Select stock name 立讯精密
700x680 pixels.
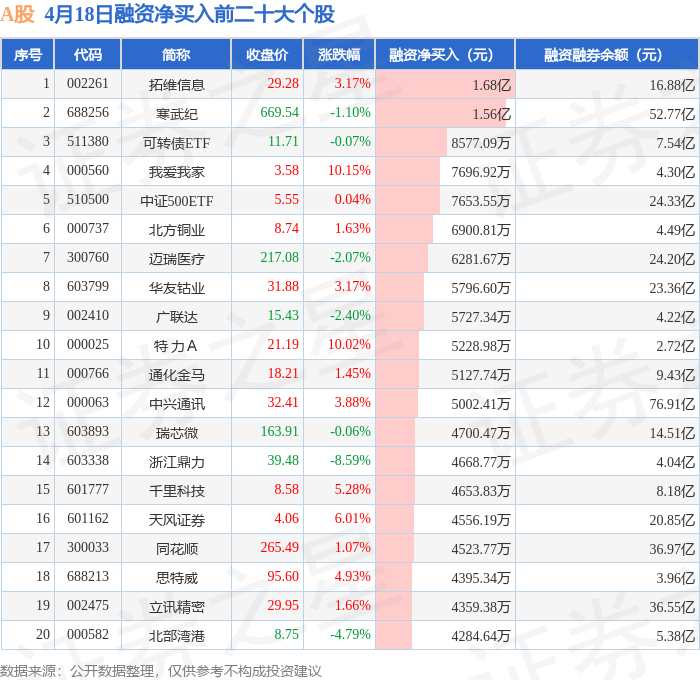point(177,607)
